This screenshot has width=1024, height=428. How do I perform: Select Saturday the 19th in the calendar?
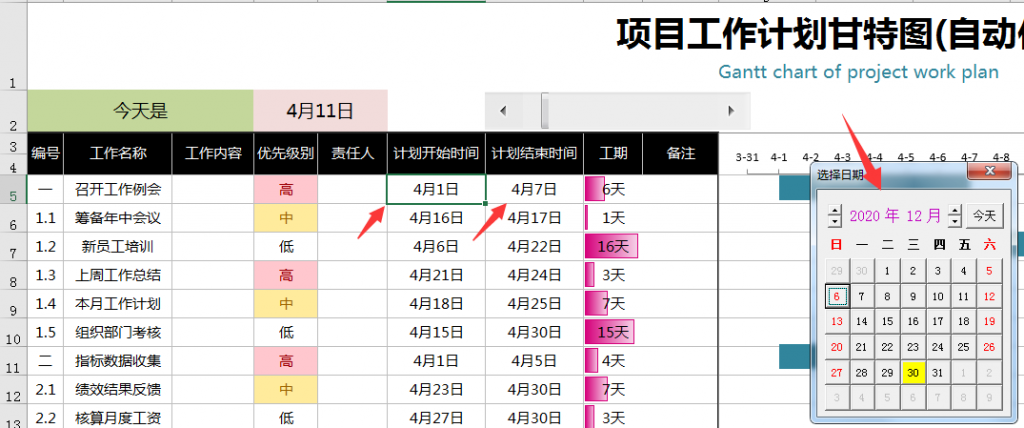click(x=989, y=321)
